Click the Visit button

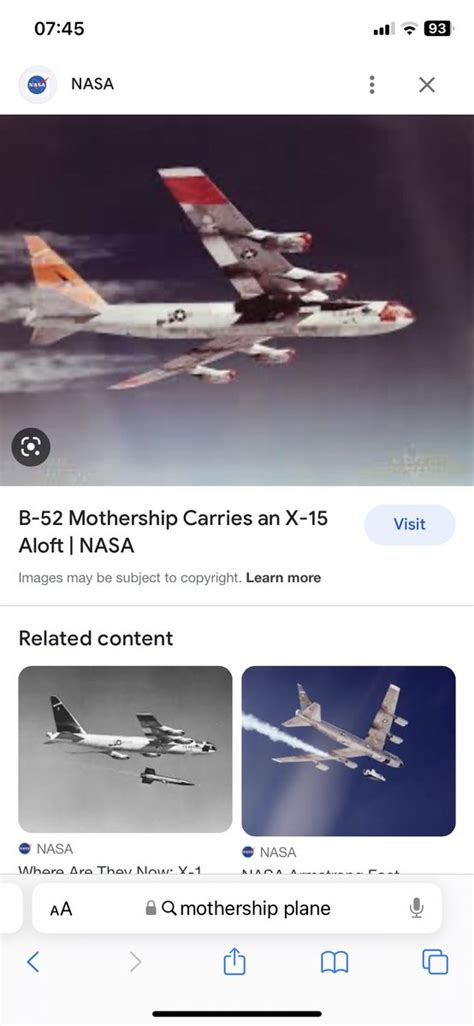pos(409,524)
